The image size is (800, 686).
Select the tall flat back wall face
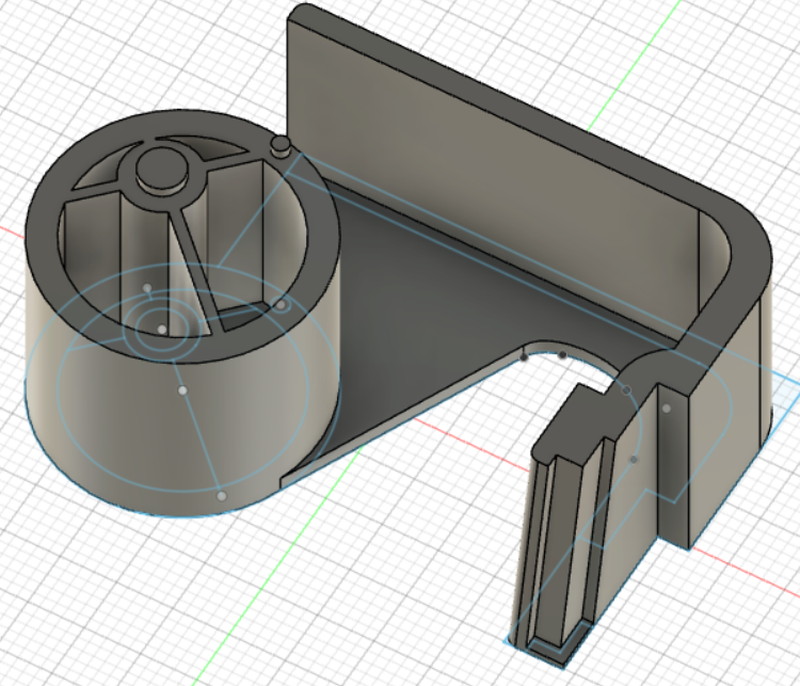coord(490,184)
